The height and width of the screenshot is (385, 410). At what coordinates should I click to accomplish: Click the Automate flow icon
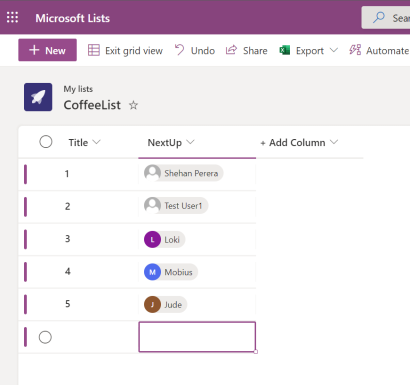pos(355,50)
